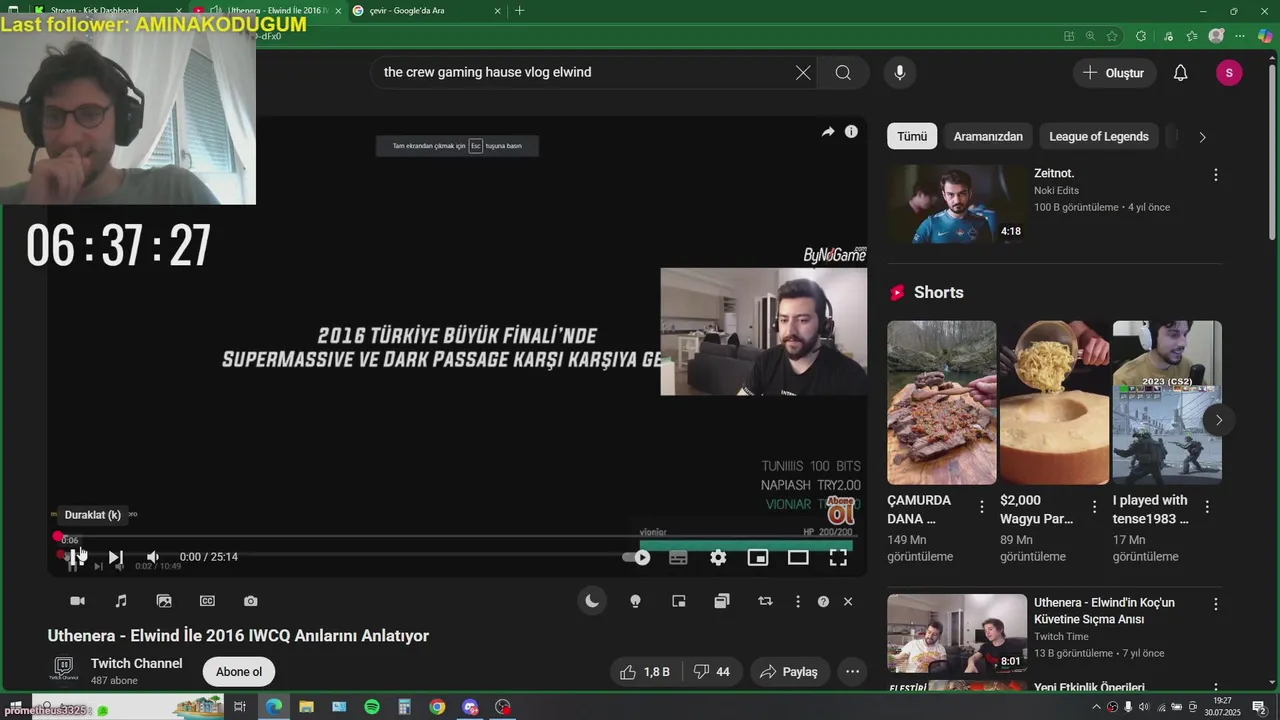Toggle the loop repeat icon
The image size is (1280, 720).
click(x=765, y=601)
